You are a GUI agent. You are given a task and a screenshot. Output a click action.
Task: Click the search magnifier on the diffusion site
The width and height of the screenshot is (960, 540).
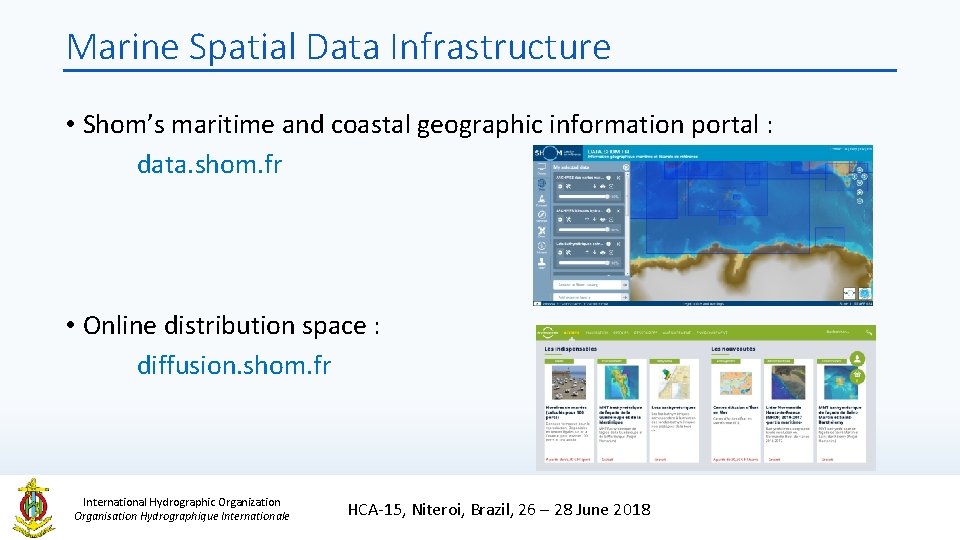pyautogui.click(x=869, y=333)
